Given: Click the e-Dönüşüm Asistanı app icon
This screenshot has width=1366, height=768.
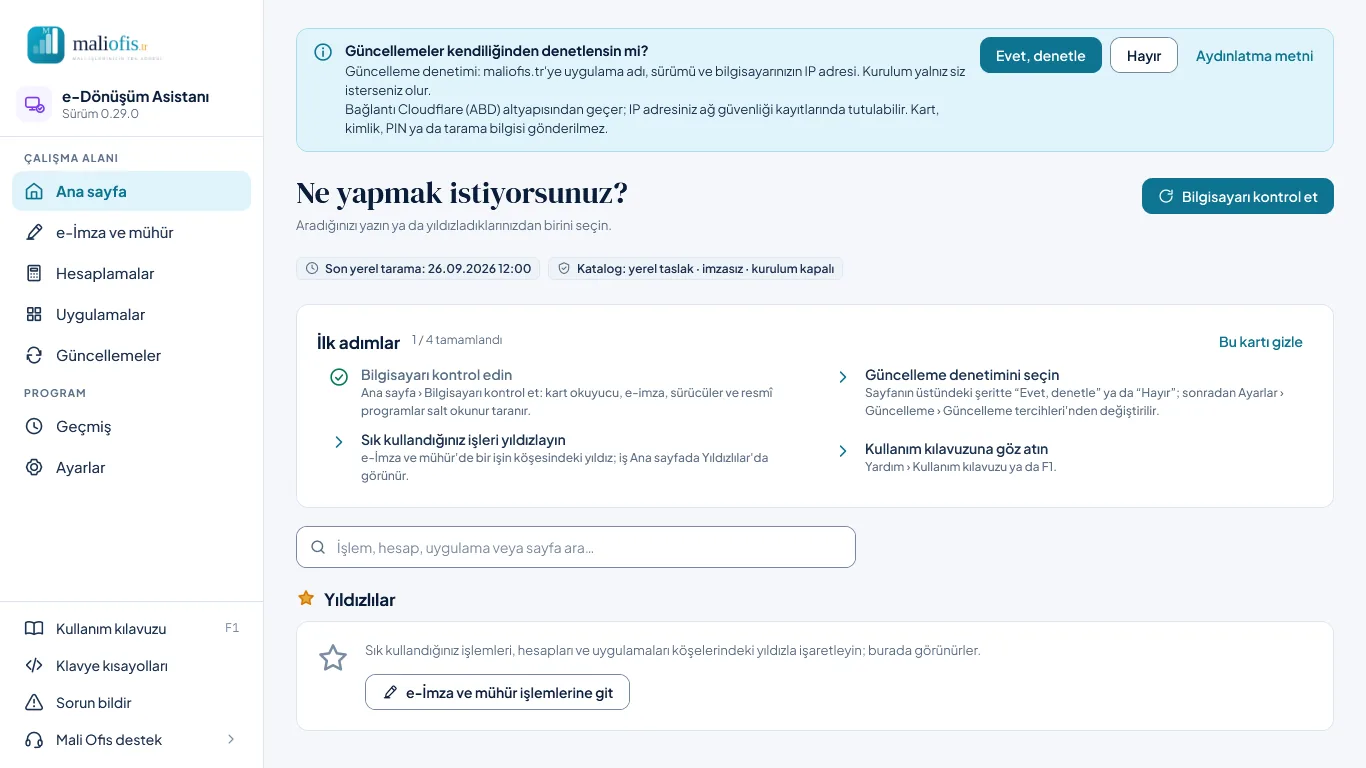Looking at the screenshot, I should click(34, 104).
